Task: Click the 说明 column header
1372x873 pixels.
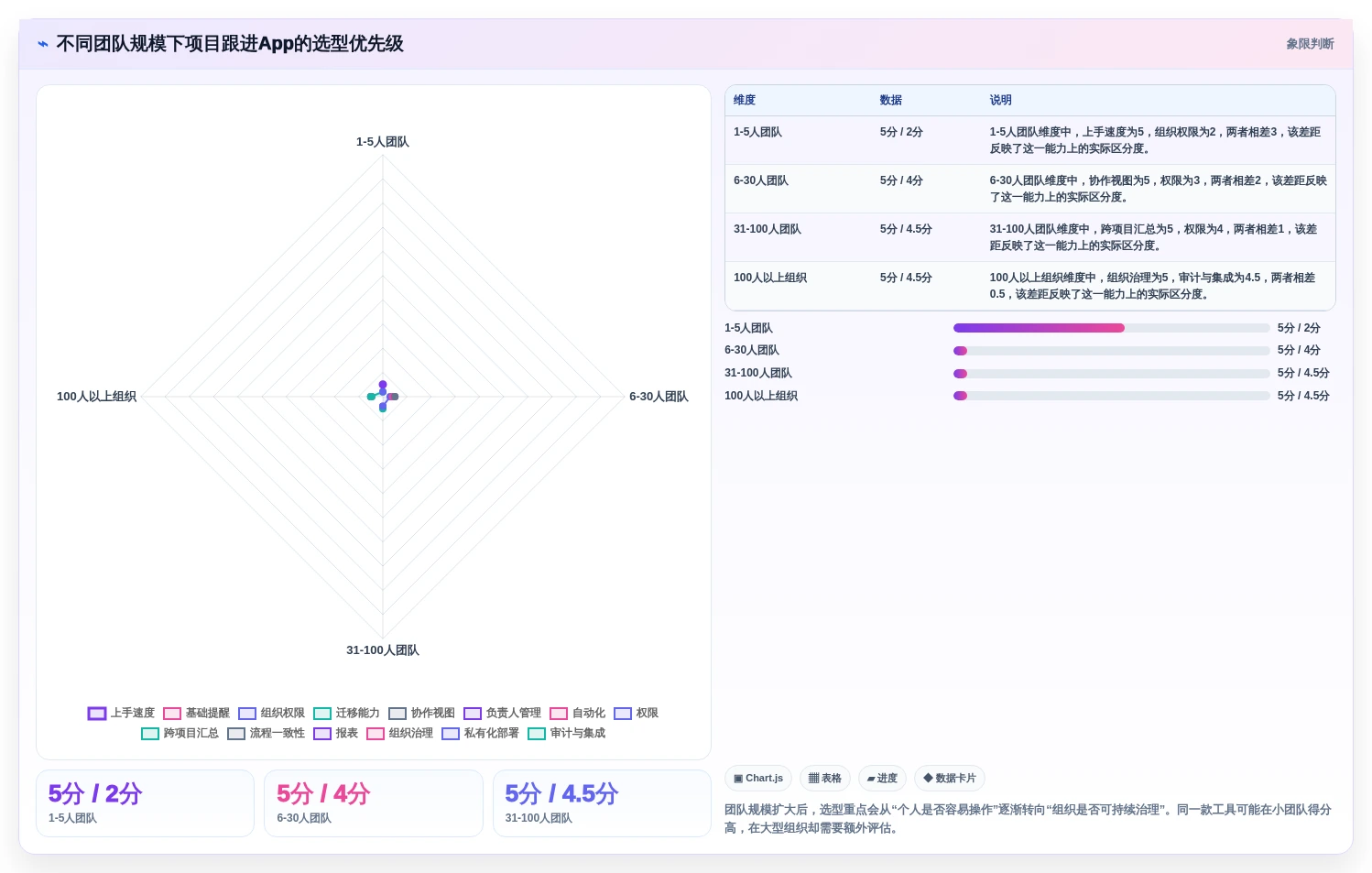Action: coord(1001,100)
